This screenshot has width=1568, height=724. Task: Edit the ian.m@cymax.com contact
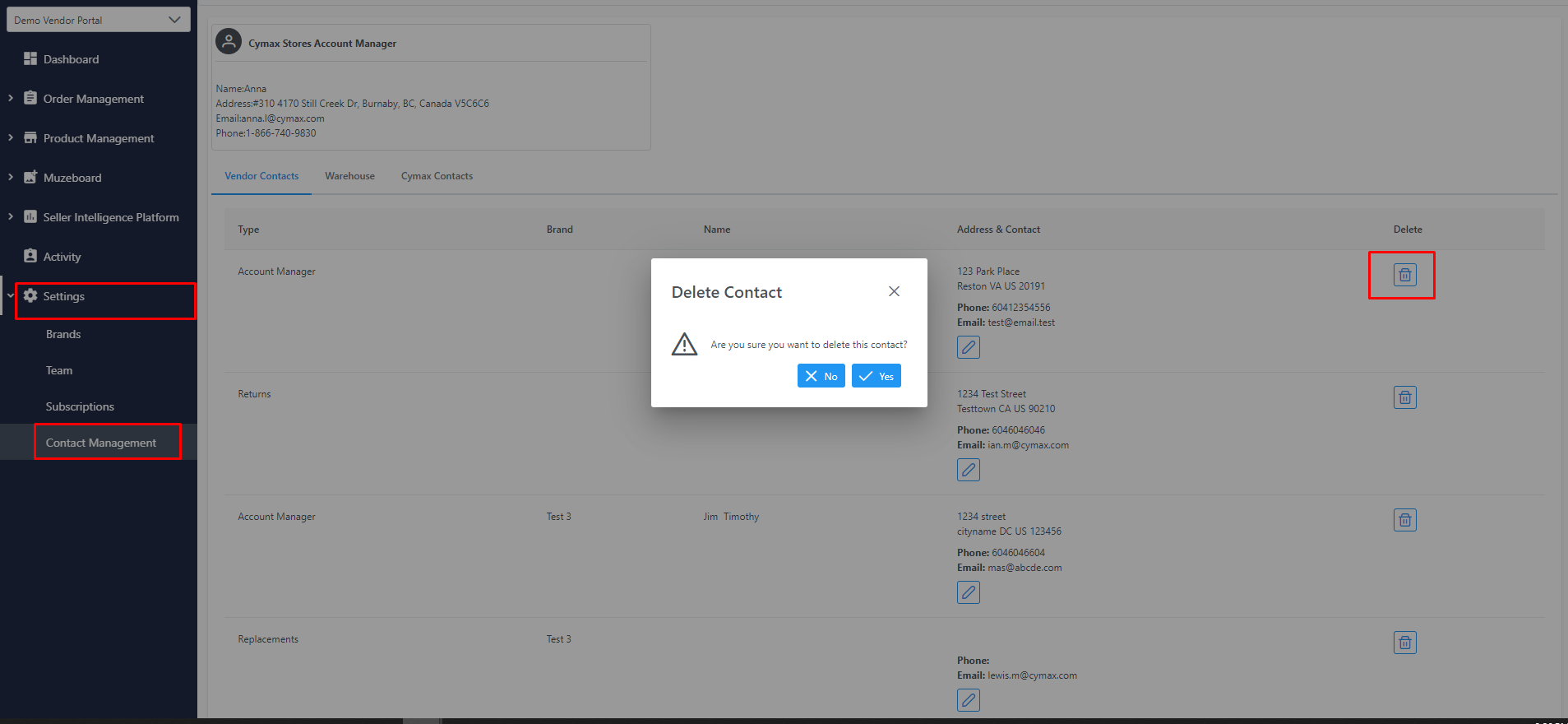(x=969, y=470)
